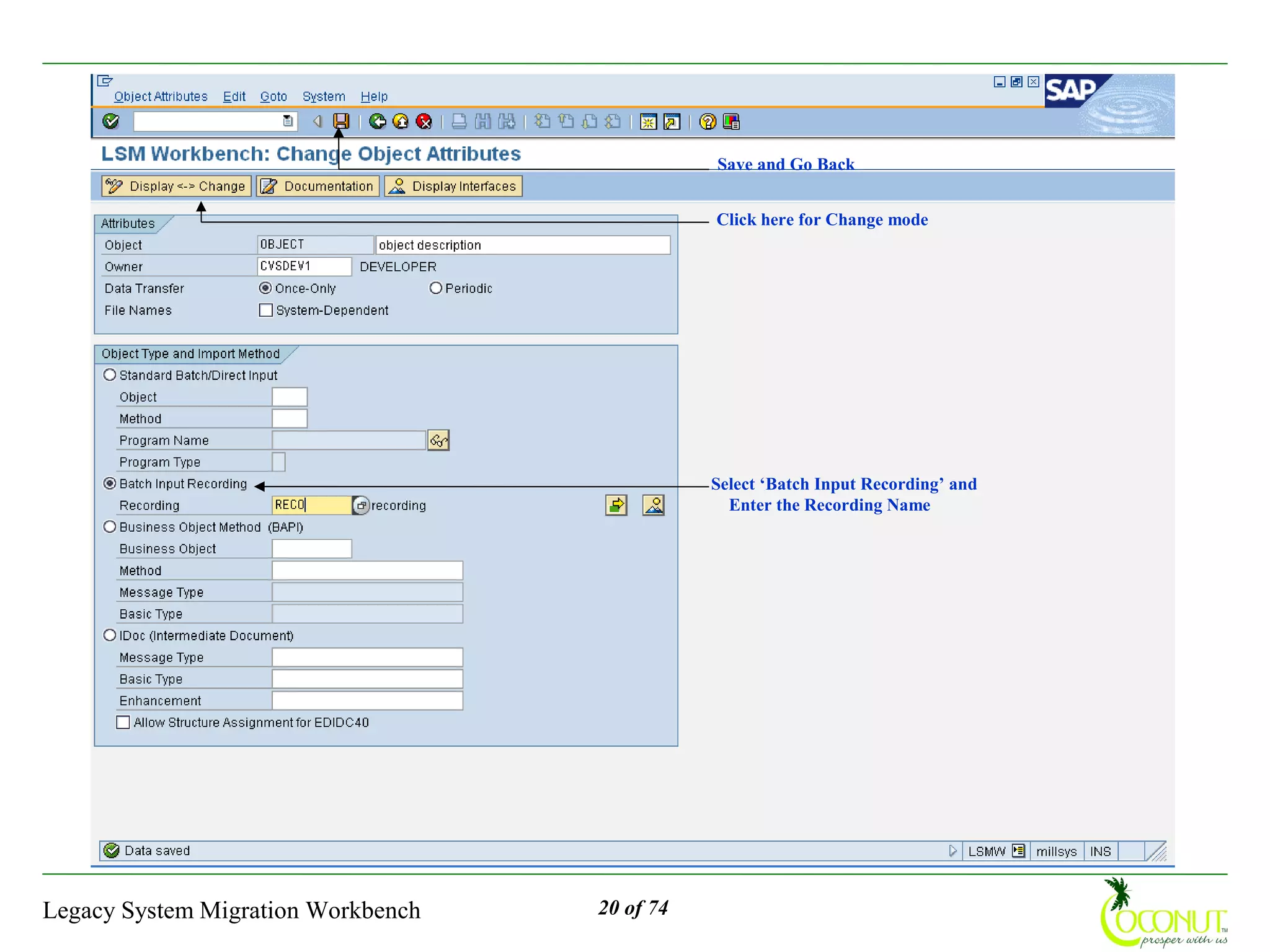Screen dimensions: 1270x952
Task: Click the Save disk icon in toolbar
Action: pyautogui.click(x=341, y=121)
